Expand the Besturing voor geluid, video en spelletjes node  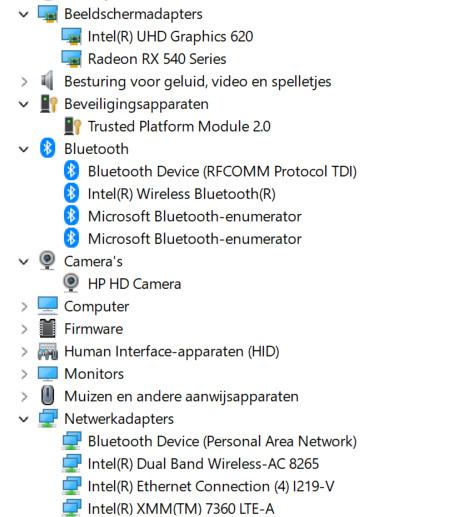[24, 82]
